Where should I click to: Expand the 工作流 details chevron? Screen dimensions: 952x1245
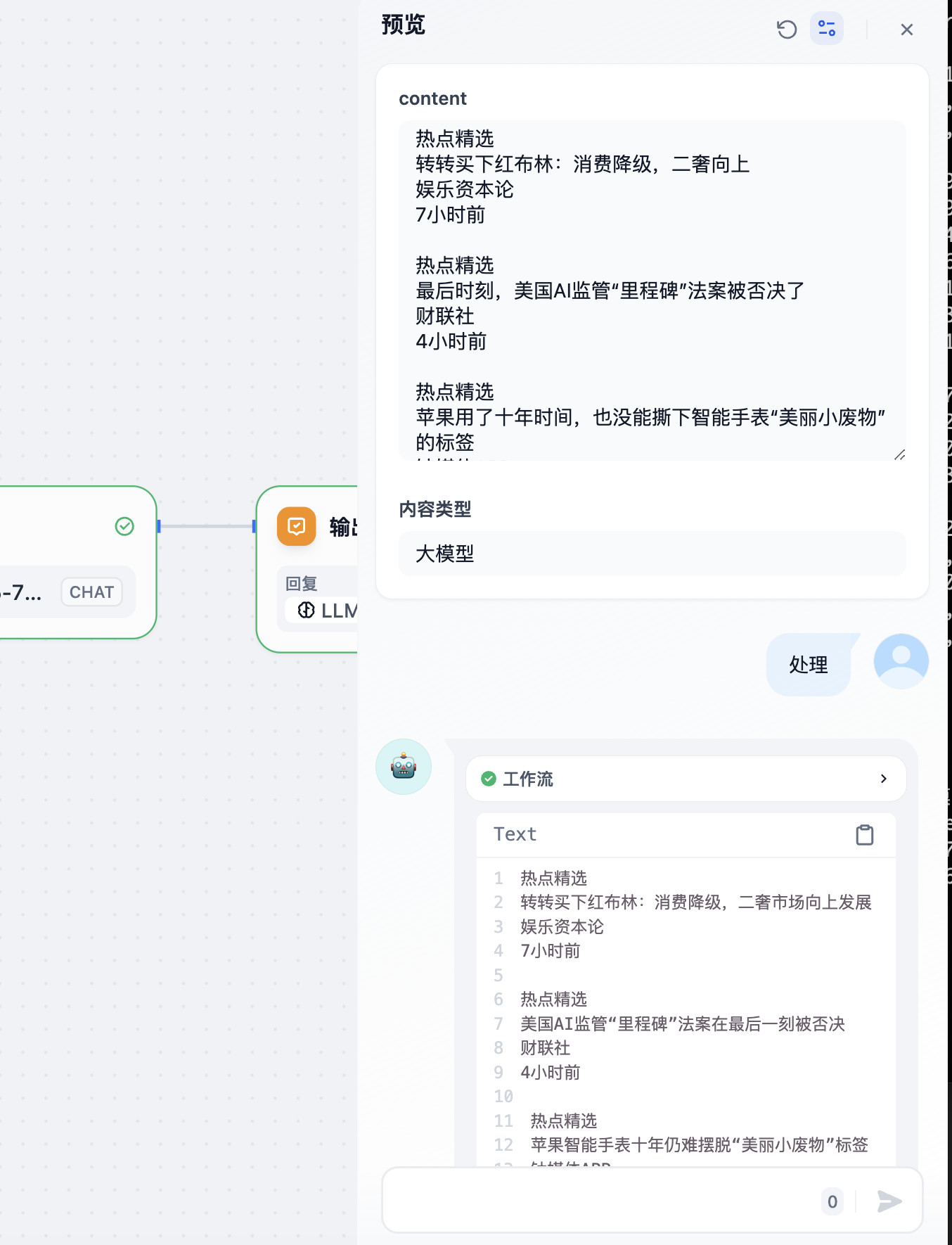(x=884, y=779)
